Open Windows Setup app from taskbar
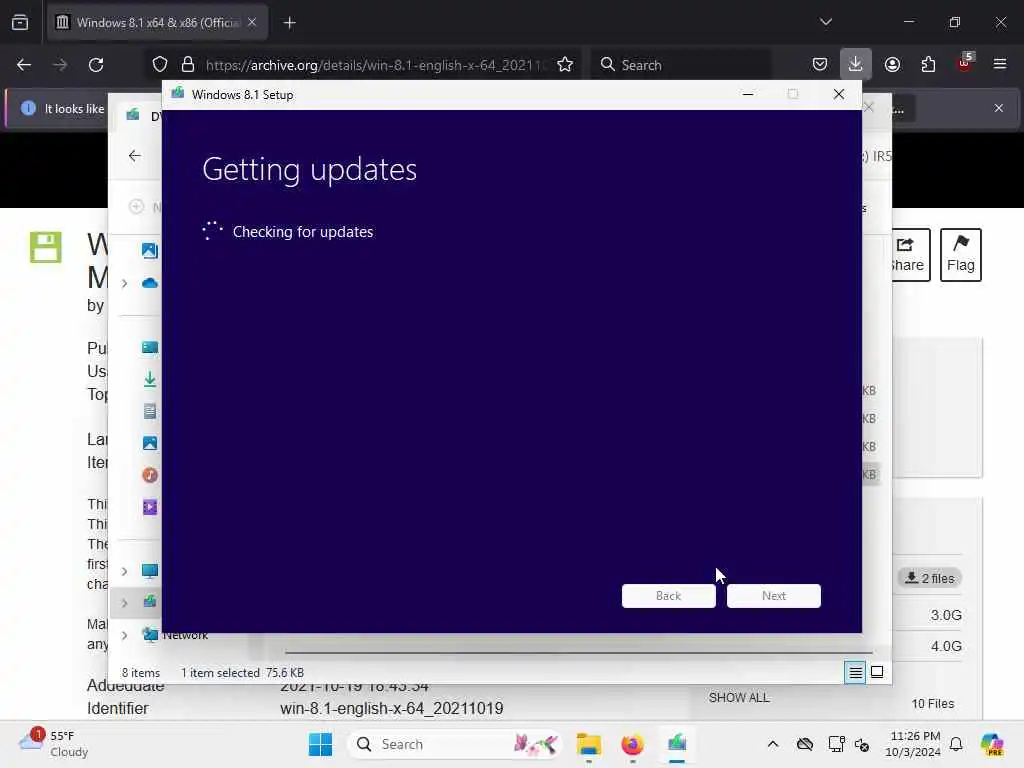1024x768 pixels. pyautogui.click(x=677, y=744)
